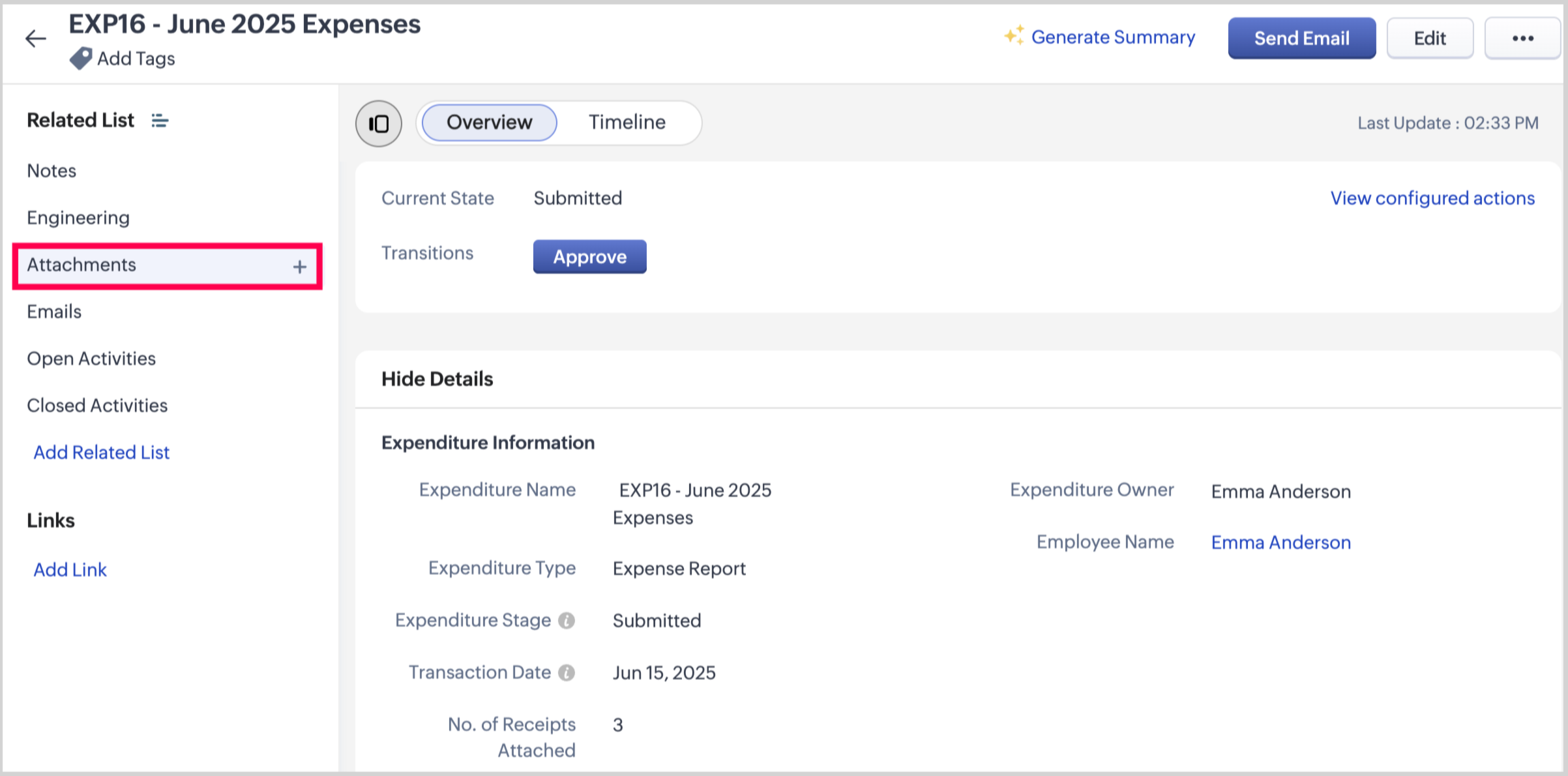Click the back arrow icon

[35, 38]
